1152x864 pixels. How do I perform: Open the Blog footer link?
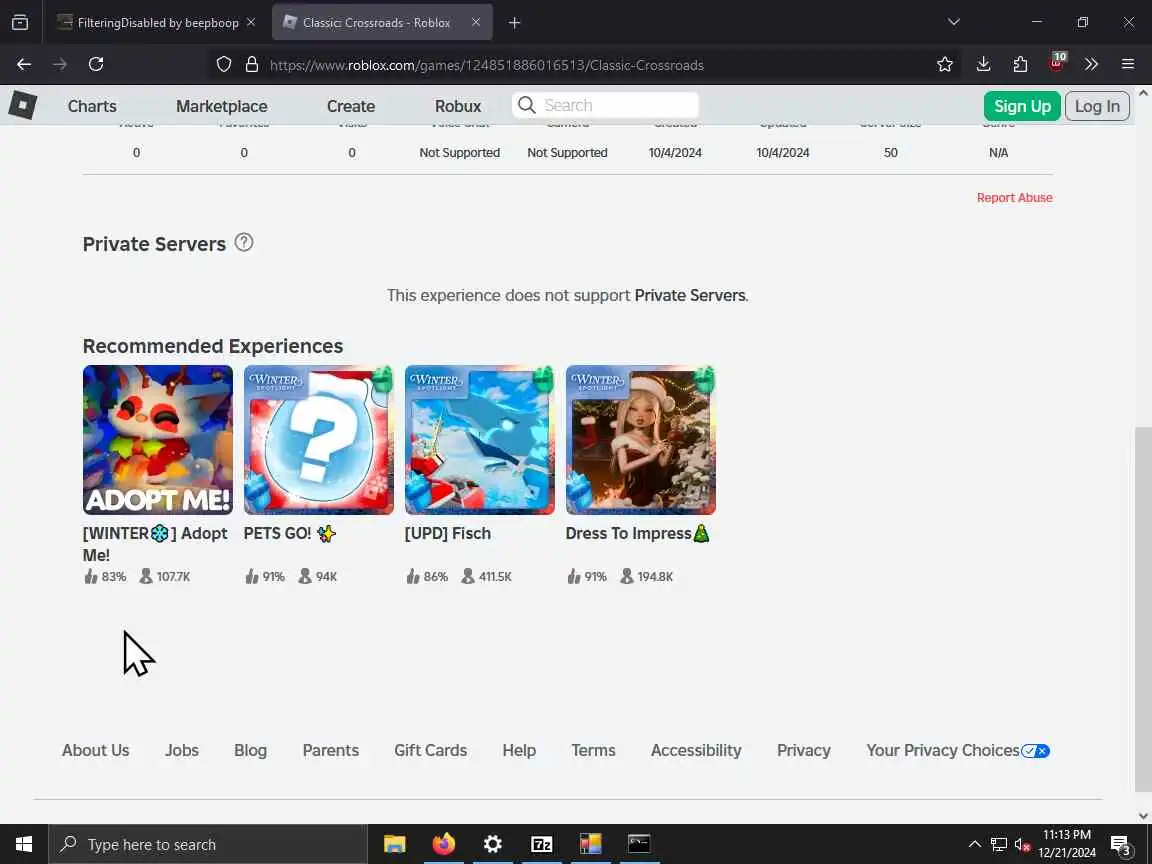coord(250,750)
